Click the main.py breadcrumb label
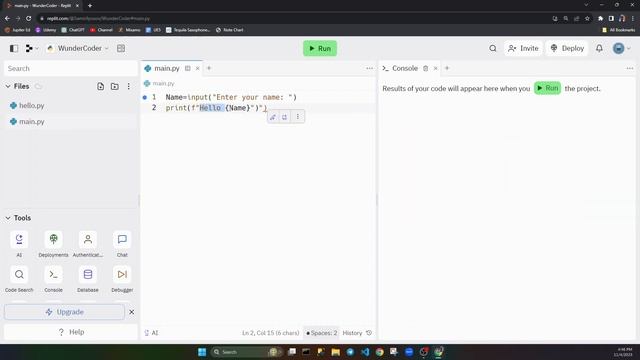 (x=163, y=83)
